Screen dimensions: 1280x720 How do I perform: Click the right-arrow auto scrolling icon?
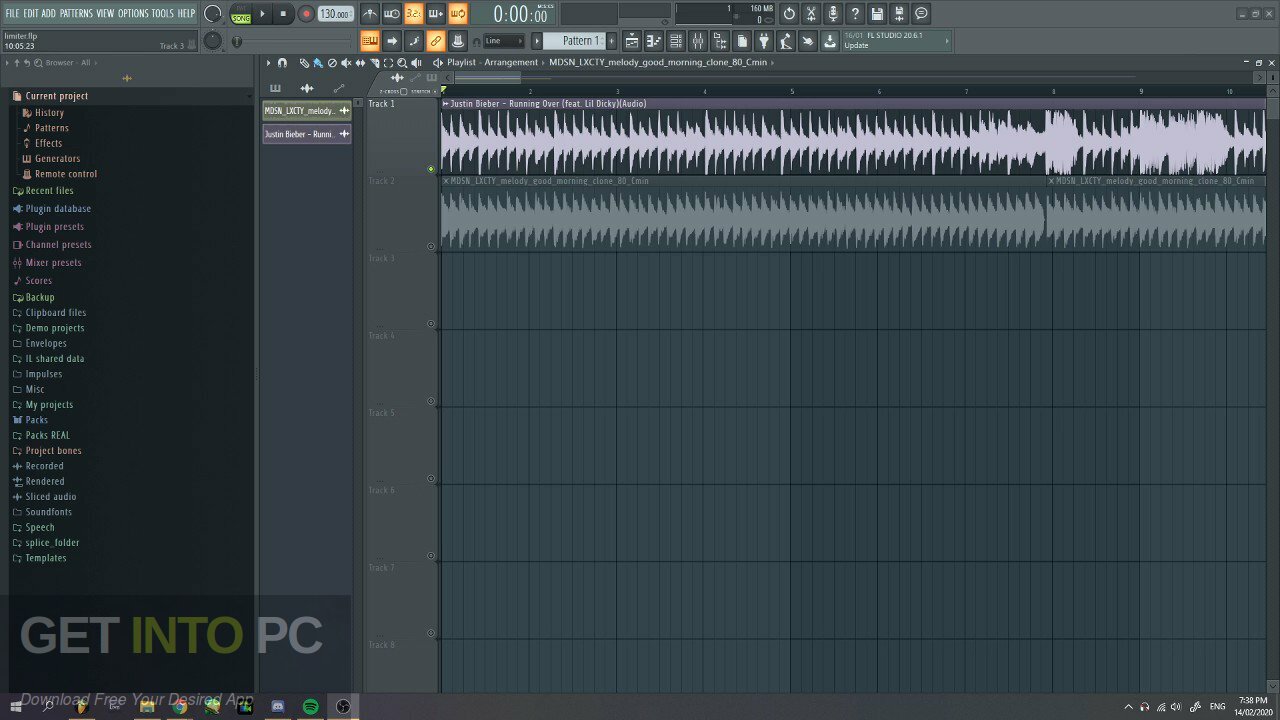point(392,41)
